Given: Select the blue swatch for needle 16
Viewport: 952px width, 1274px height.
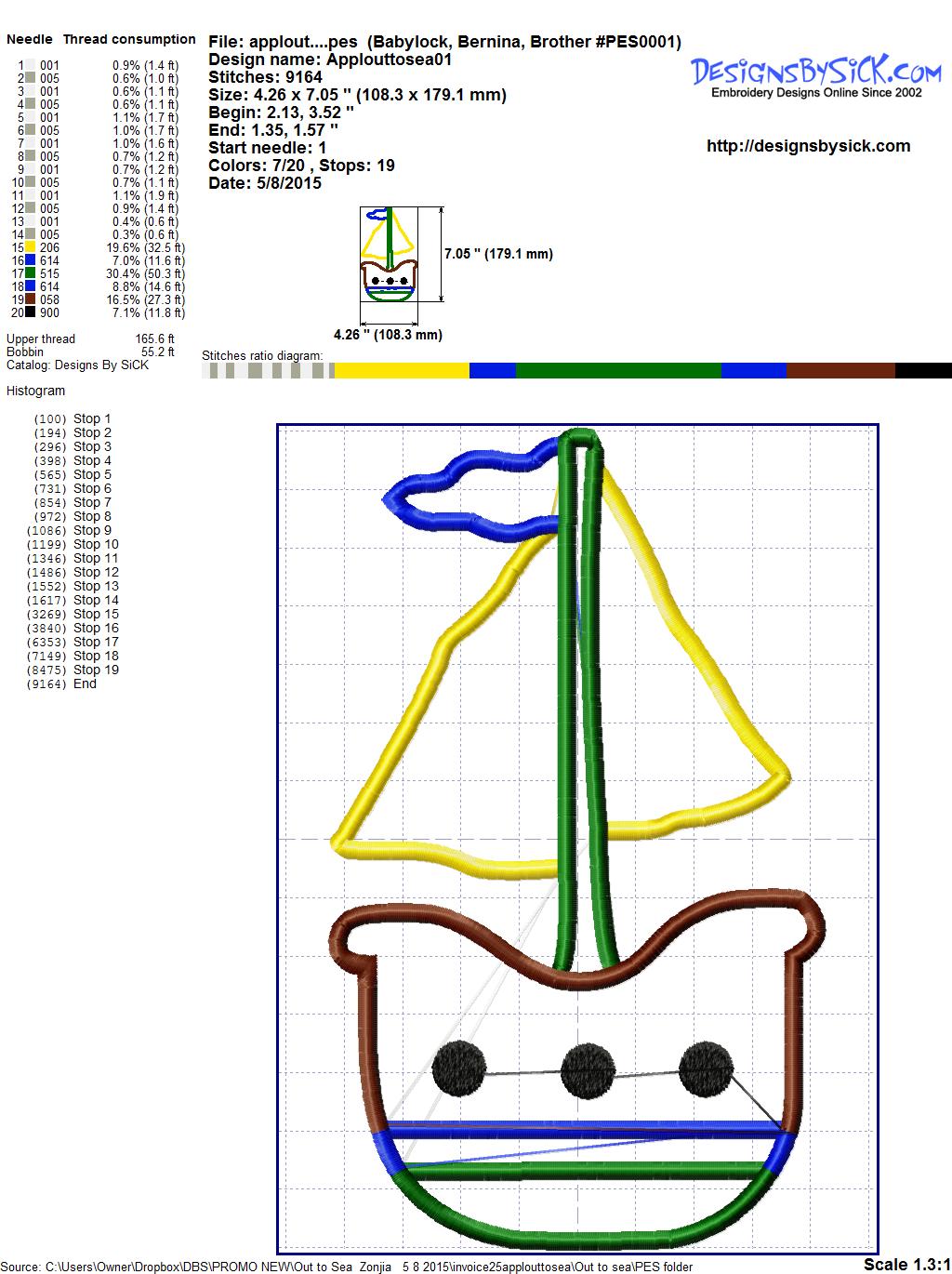Looking at the screenshot, I should pyautogui.click(x=31, y=261).
